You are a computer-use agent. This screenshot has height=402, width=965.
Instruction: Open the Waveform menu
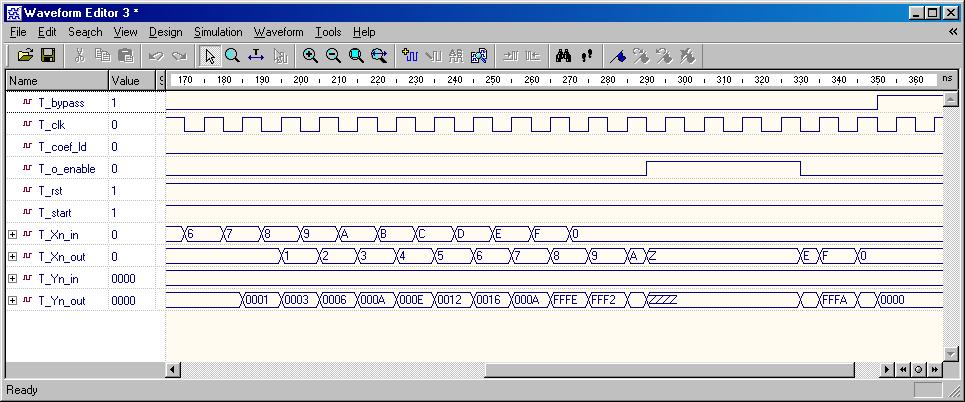[x=278, y=32]
